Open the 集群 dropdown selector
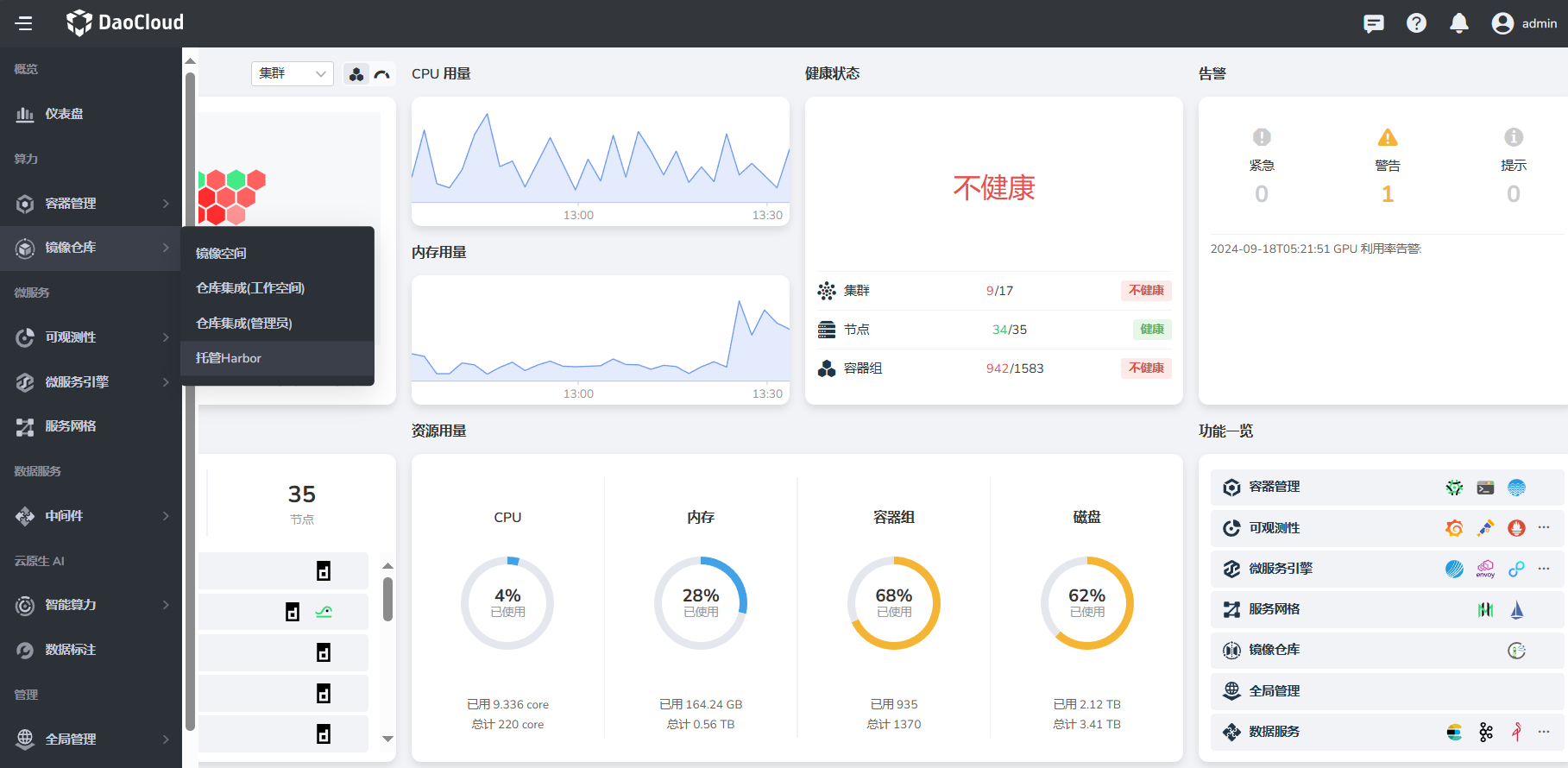 coord(292,74)
